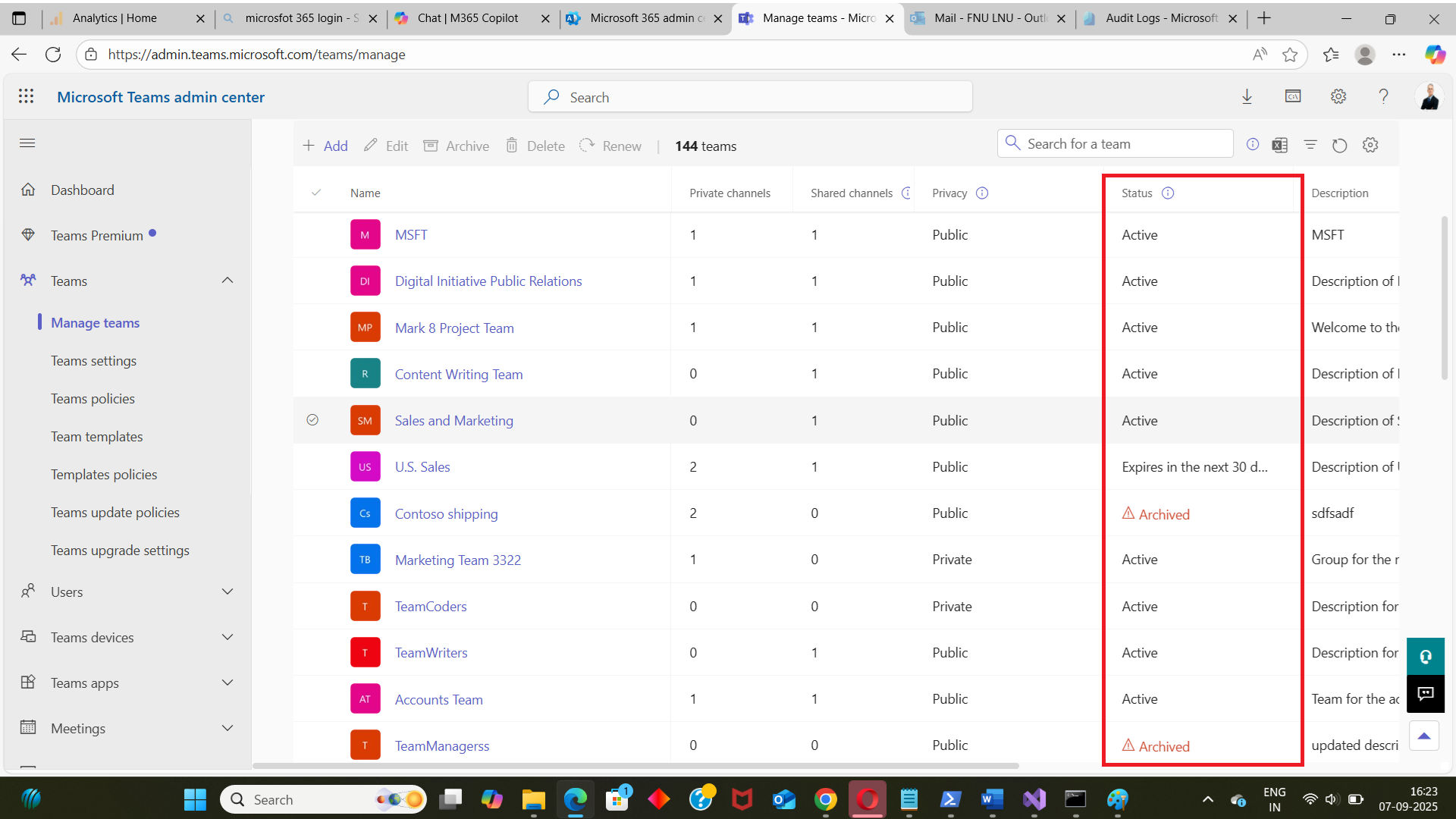The width and height of the screenshot is (1456, 819).
Task: Open the column settings gear icon
Action: point(1370,145)
